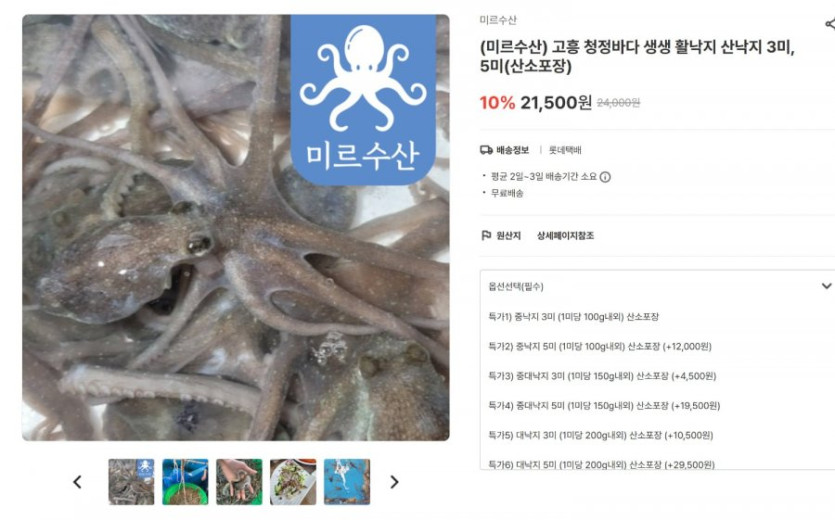Choose 특가3) 중대낙지 3미 (+4,500원)
This screenshot has height=520, width=835.
tap(602, 376)
